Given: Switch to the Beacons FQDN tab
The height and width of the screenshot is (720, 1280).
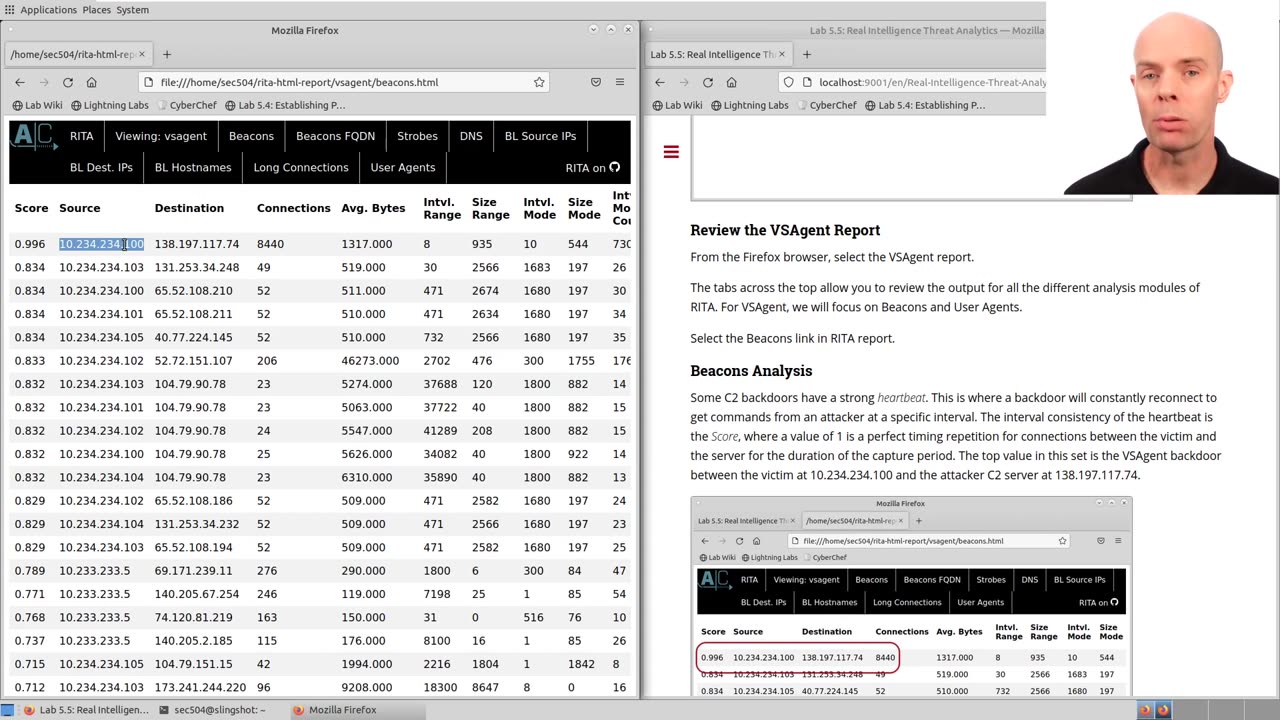Looking at the screenshot, I should pyautogui.click(x=336, y=136).
